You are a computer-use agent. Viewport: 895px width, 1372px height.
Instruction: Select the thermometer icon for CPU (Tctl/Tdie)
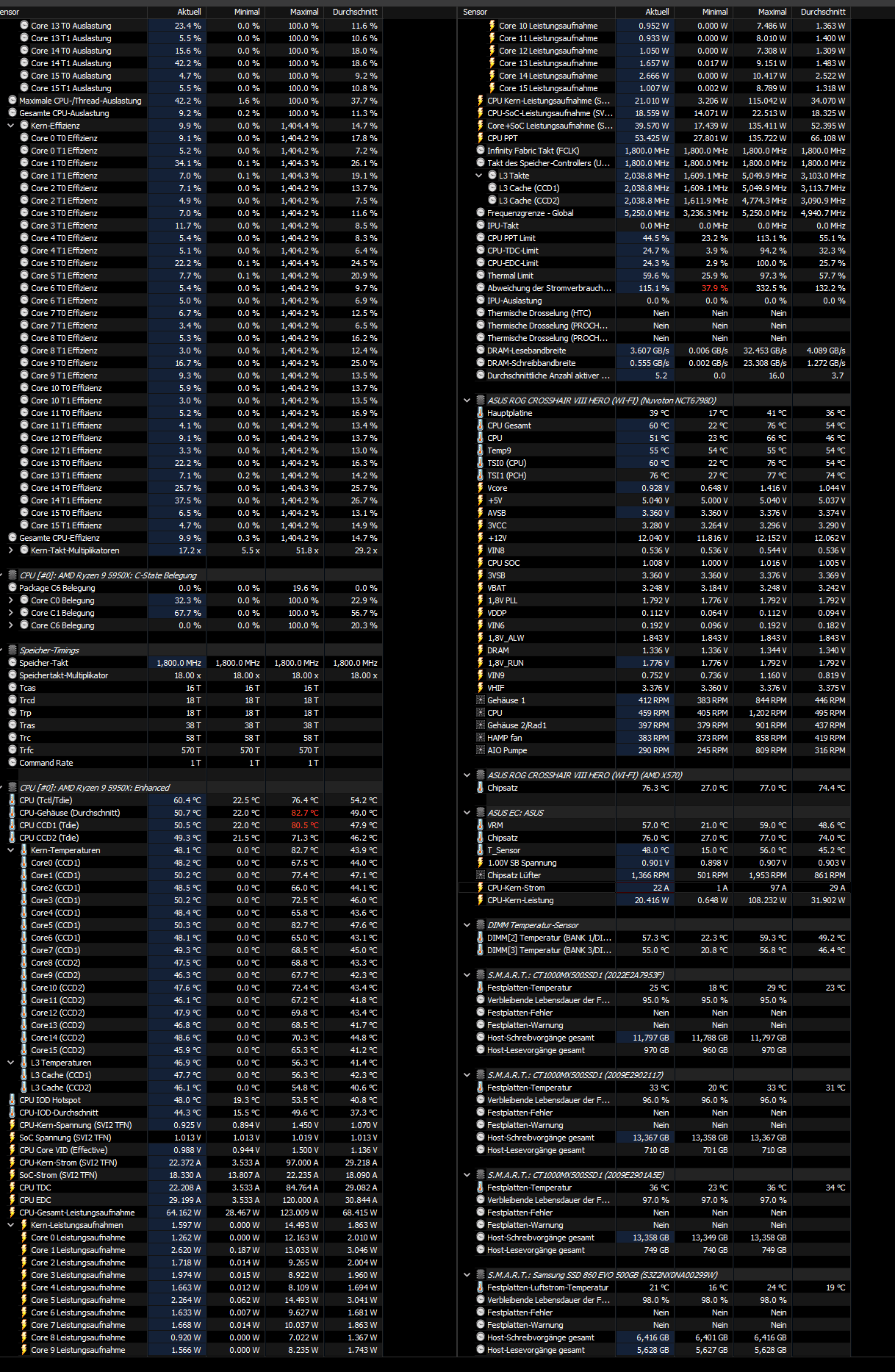point(12,800)
